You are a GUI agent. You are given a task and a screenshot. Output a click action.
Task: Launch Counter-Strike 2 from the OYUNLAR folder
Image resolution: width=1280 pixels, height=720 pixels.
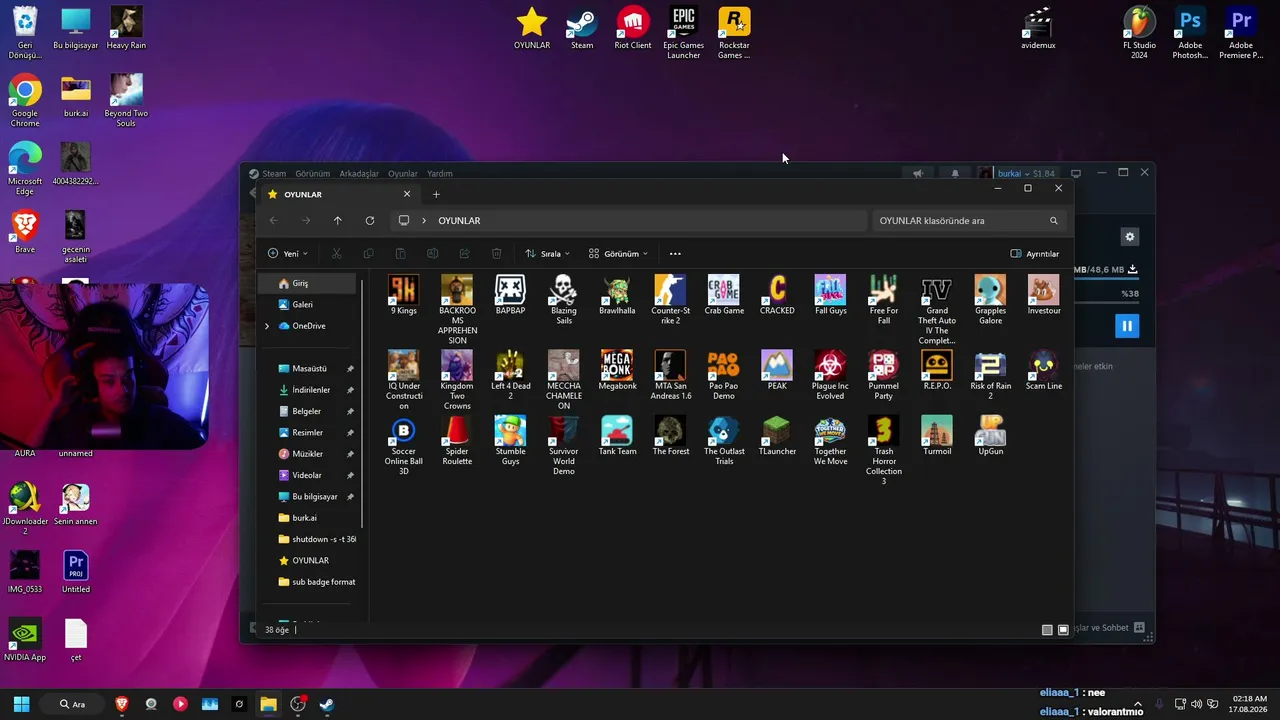pos(670,300)
